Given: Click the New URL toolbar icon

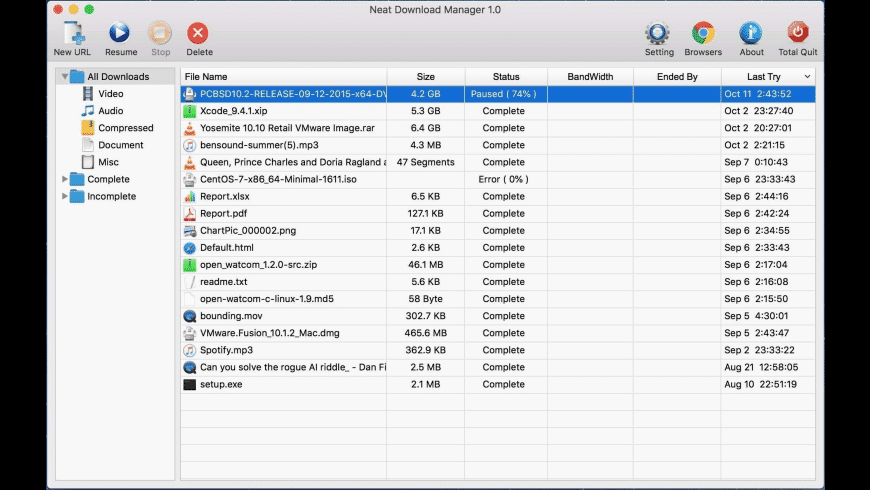Looking at the screenshot, I should point(73,34).
